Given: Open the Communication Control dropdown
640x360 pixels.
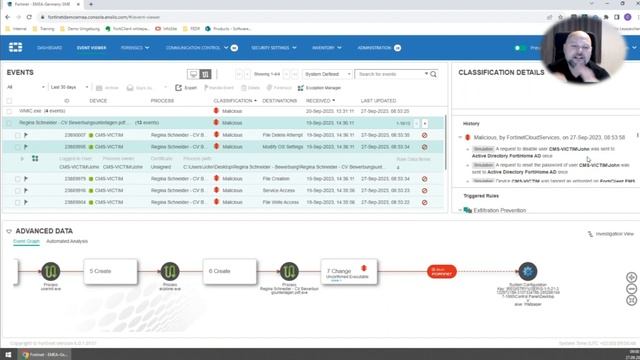Looking at the screenshot, I should coord(197,48).
